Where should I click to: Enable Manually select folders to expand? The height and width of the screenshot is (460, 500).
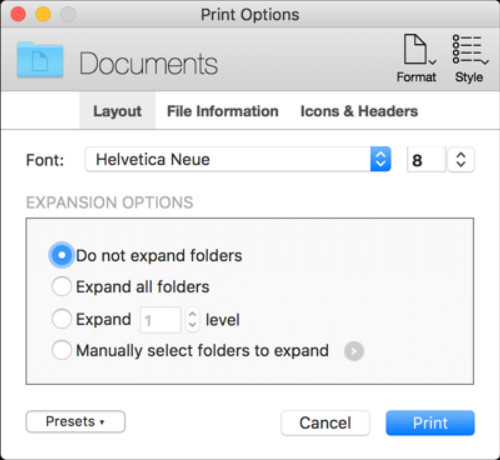coord(62,350)
